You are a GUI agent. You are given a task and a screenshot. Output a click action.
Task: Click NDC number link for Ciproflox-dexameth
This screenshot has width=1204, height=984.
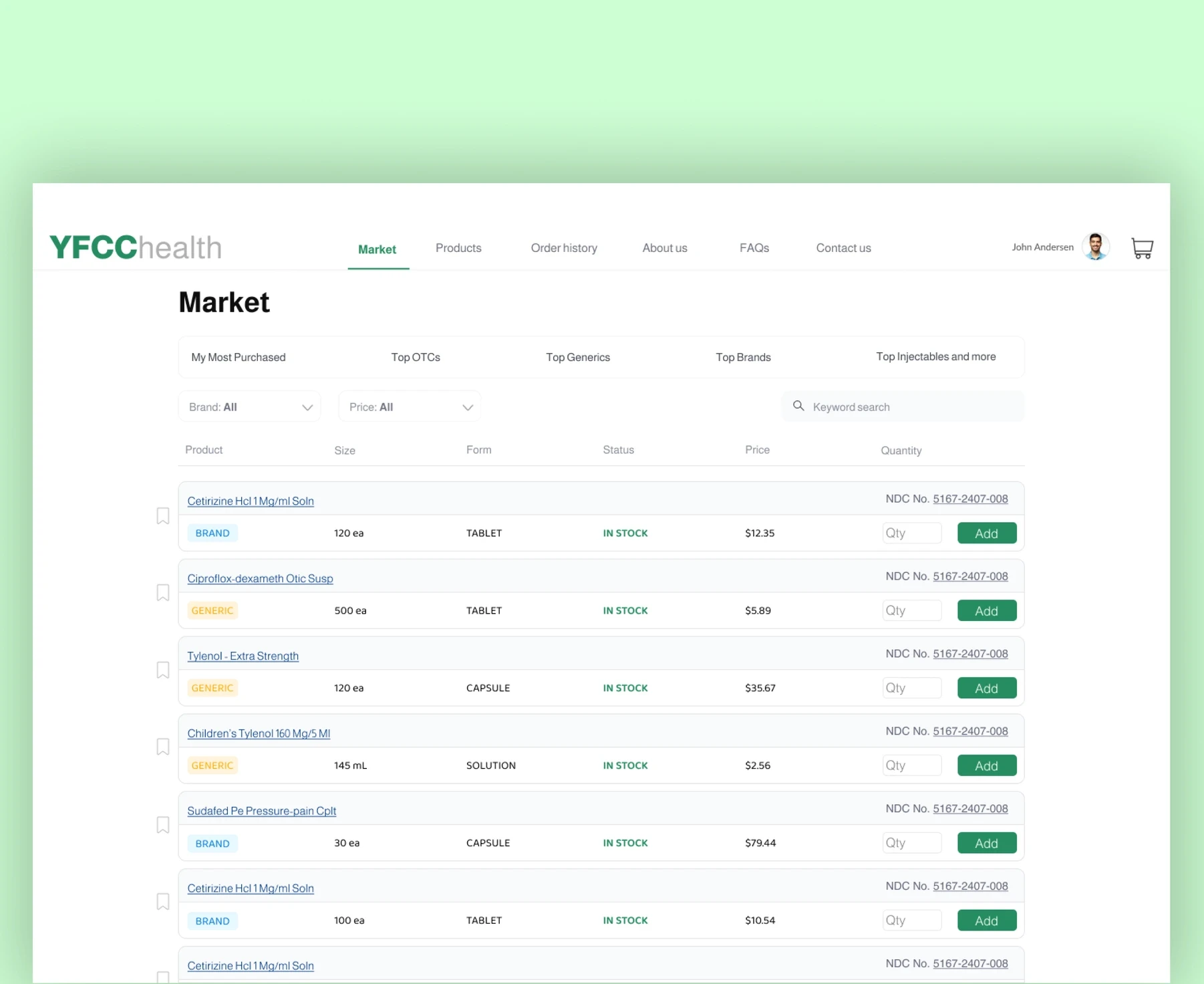(x=970, y=576)
